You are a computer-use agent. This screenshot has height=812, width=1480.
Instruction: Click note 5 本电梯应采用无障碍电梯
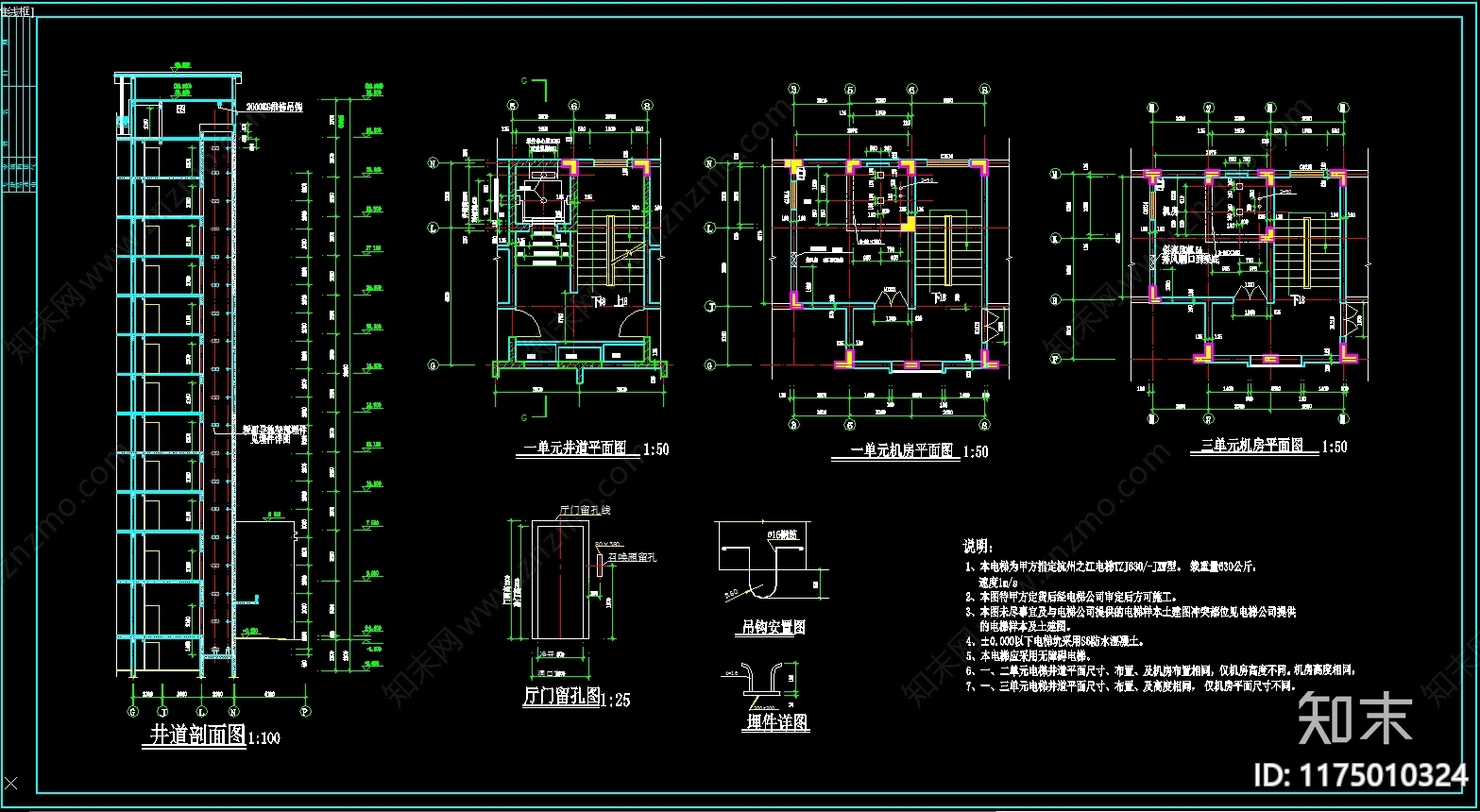click(x=1029, y=655)
